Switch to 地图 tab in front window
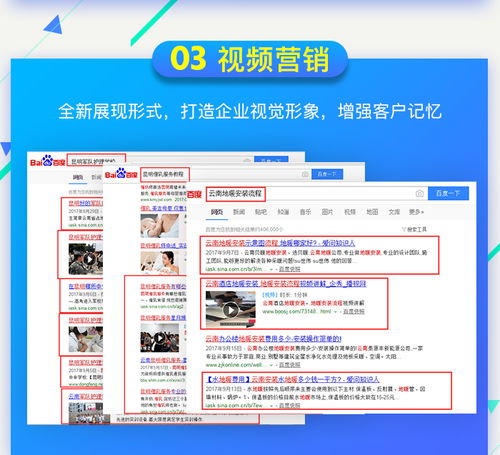The image size is (500, 455). (x=372, y=212)
